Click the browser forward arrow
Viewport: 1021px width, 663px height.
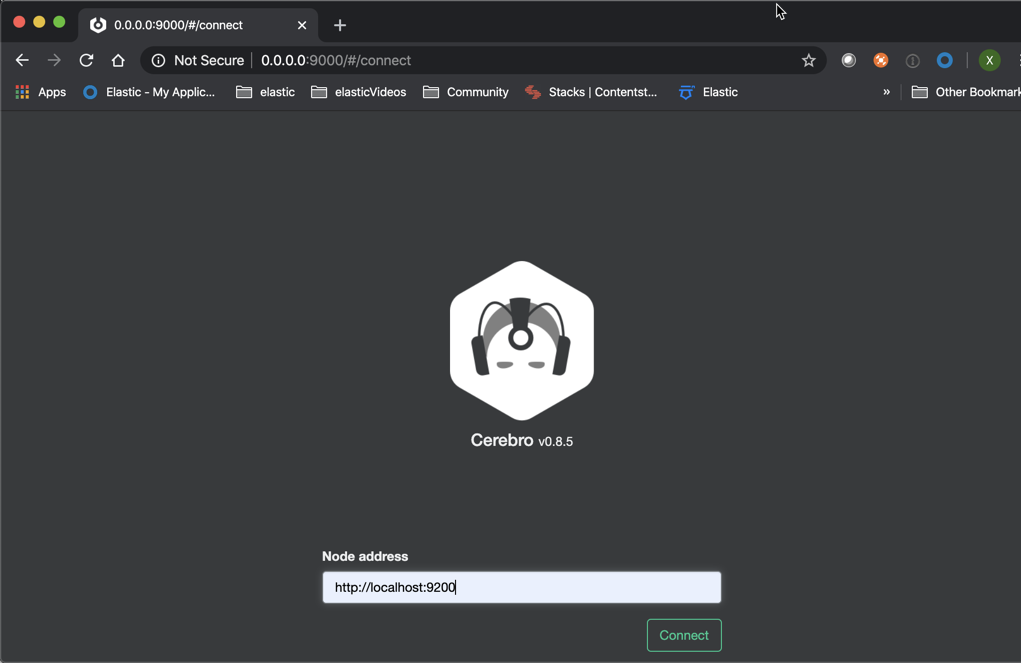[x=54, y=61]
